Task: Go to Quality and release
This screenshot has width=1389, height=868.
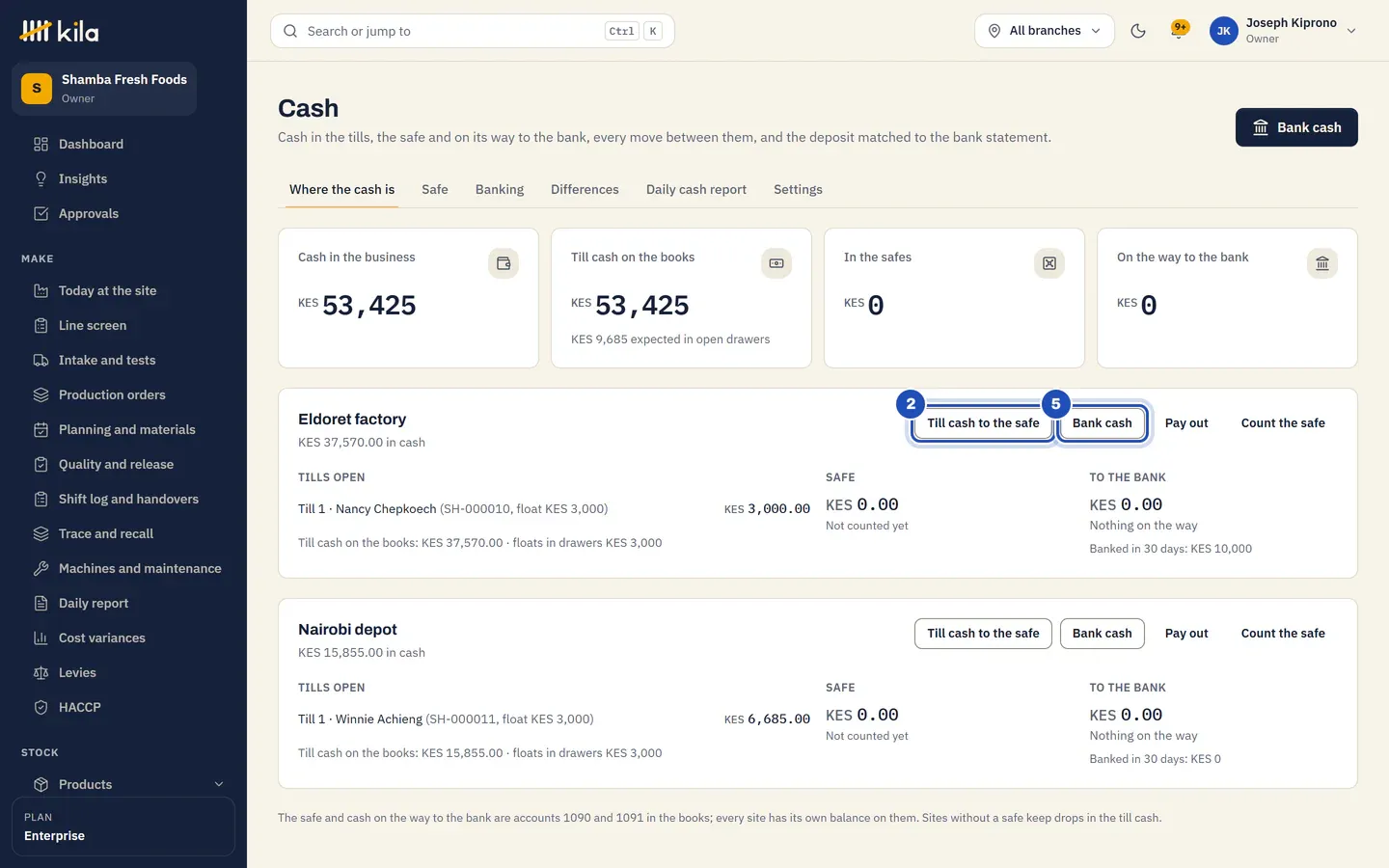Action: (123, 464)
